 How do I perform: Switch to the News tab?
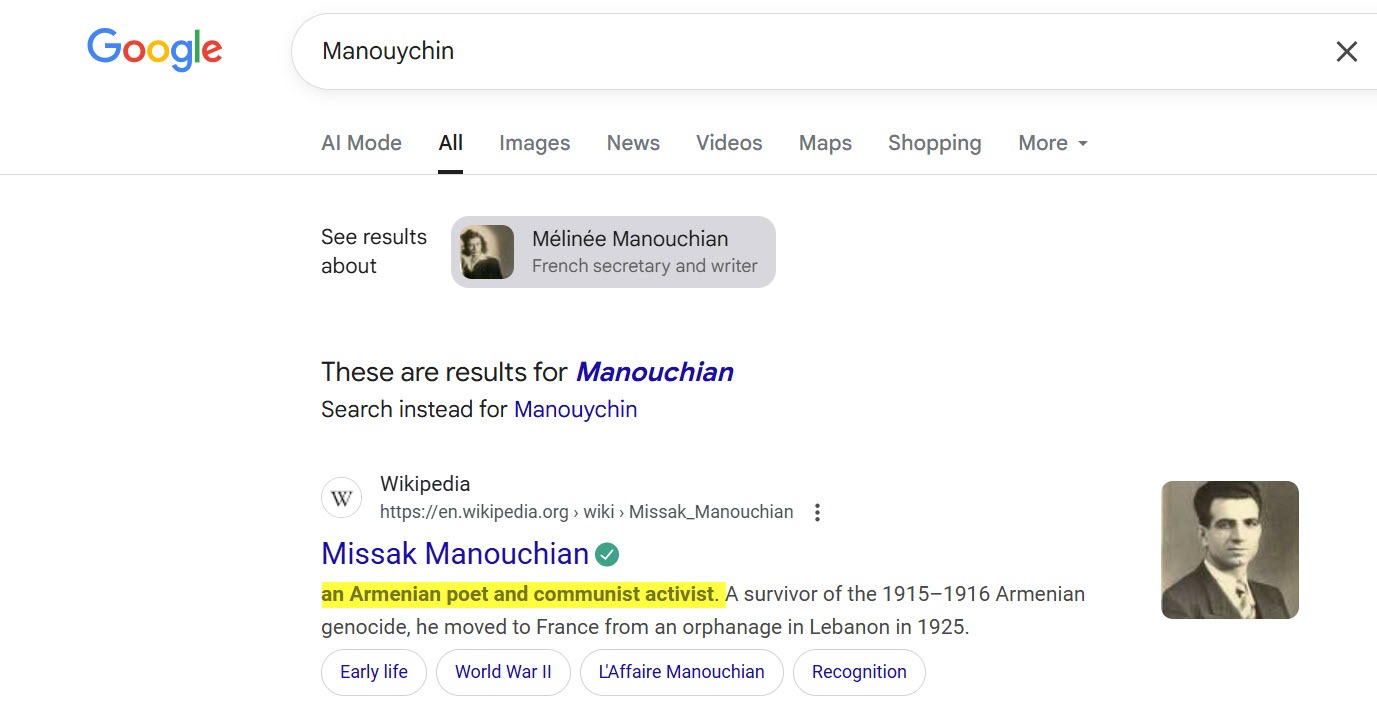pyautogui.click(x=632, y=143)
